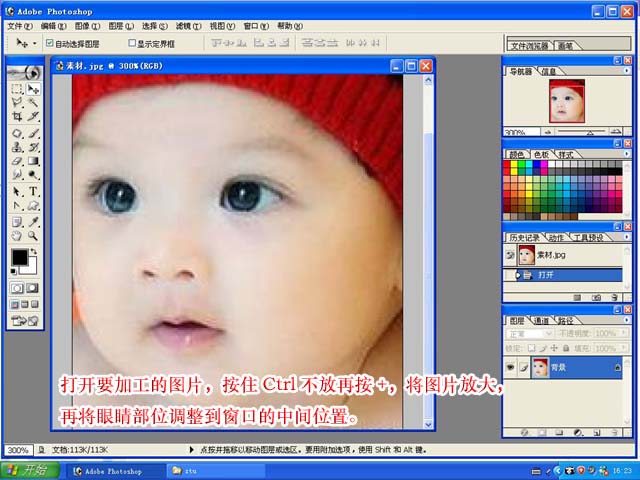Select the Rectangular Marquee tool
This screenshot has height=480, width=640.
[17, 89]
